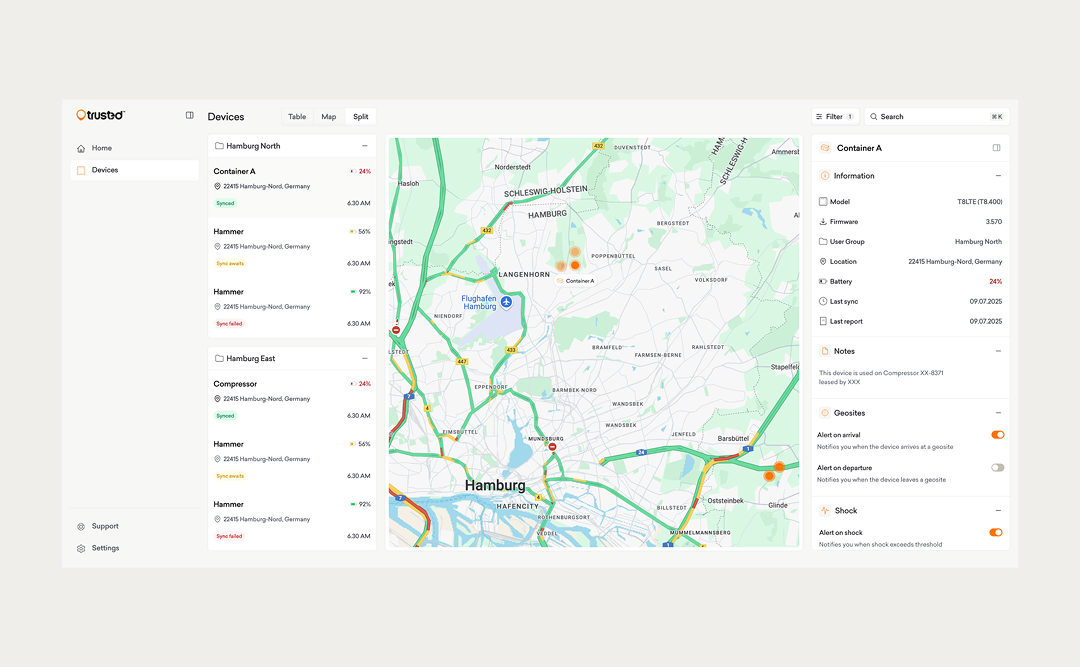Click the notes text about Compressor XX-8371

881,378
